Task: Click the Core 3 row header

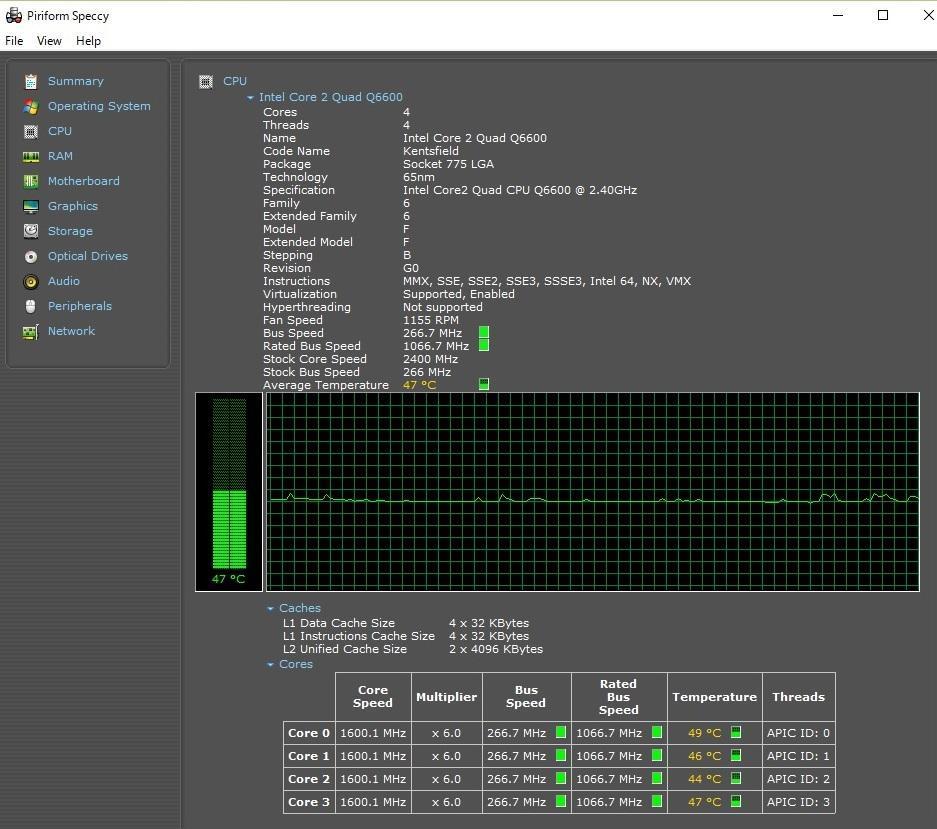Action: [309, 802]
